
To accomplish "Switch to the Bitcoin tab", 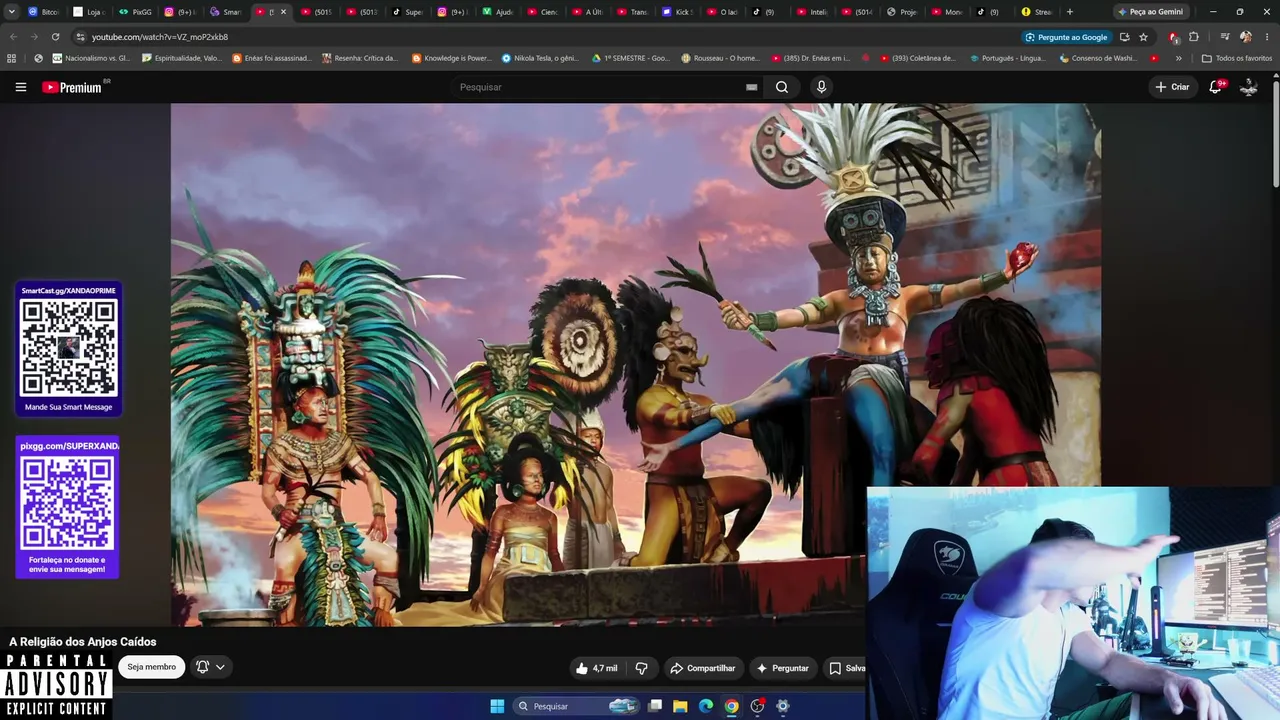I will coord(44,12).
